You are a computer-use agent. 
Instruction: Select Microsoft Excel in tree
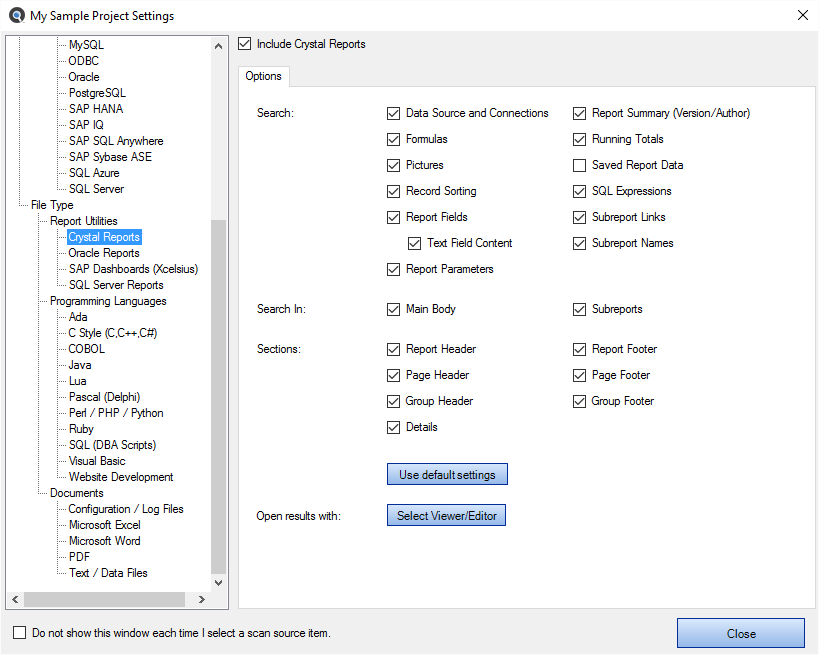tap(104, 525)
